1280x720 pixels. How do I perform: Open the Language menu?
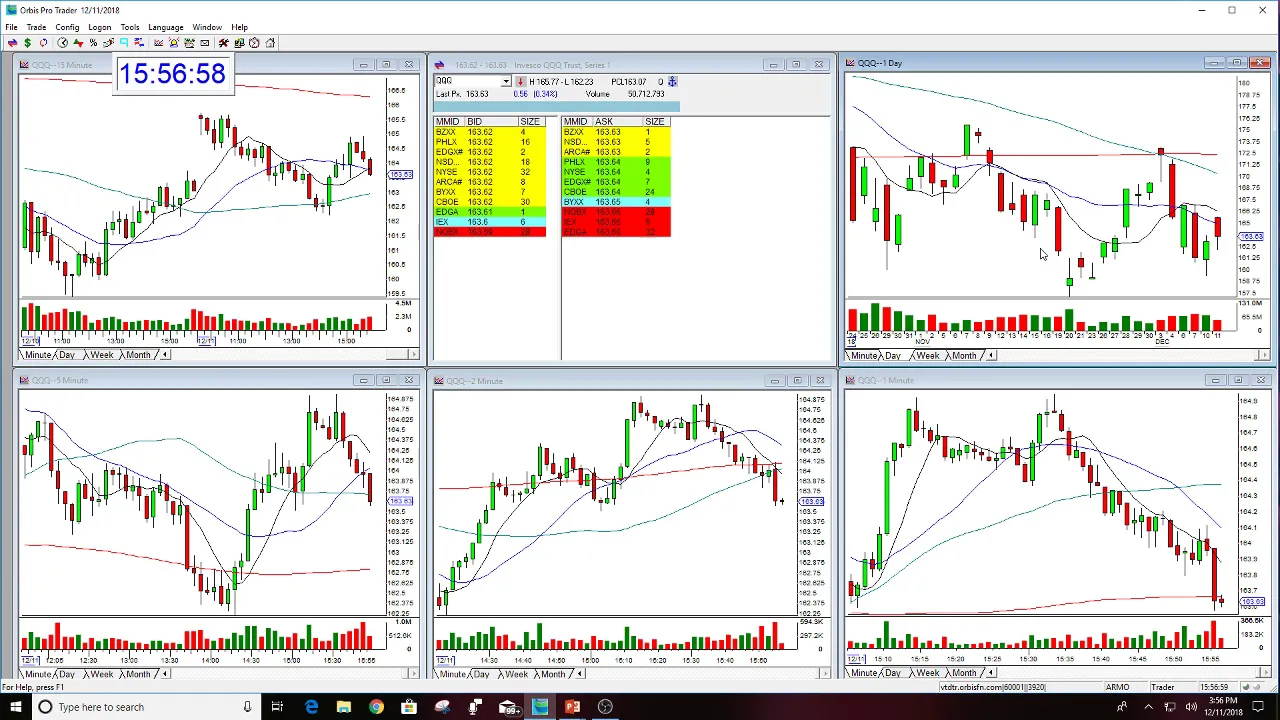click(x=165, y=27)
